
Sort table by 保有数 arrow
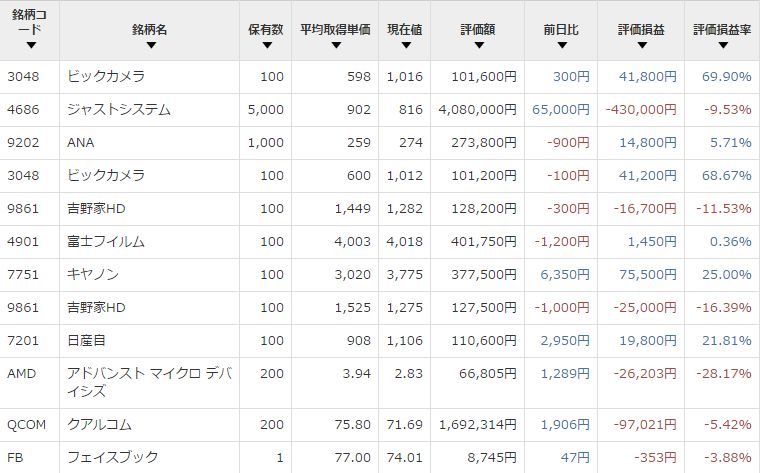tap(267, 45)
